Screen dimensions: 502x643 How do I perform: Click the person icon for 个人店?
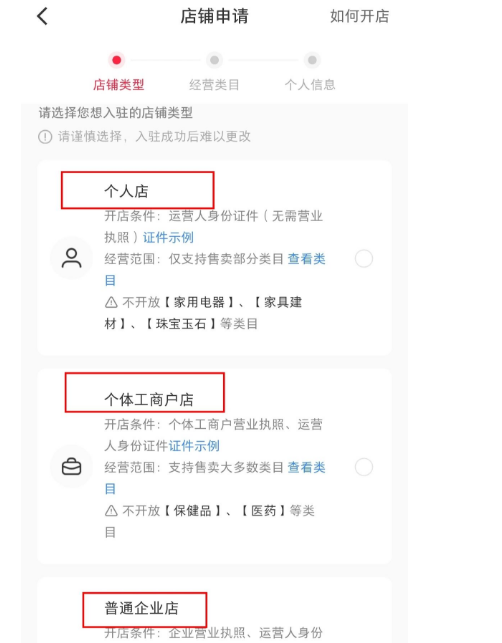72,258
